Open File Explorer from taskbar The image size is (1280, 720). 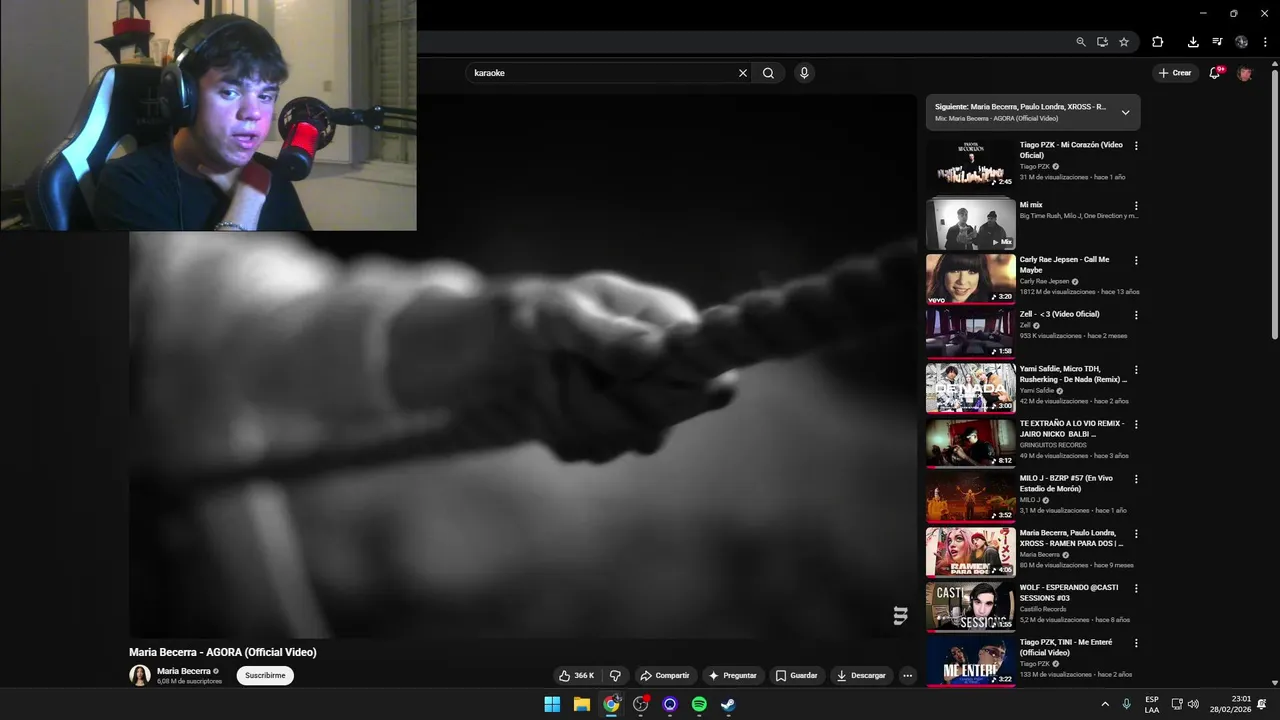[581, 704]
